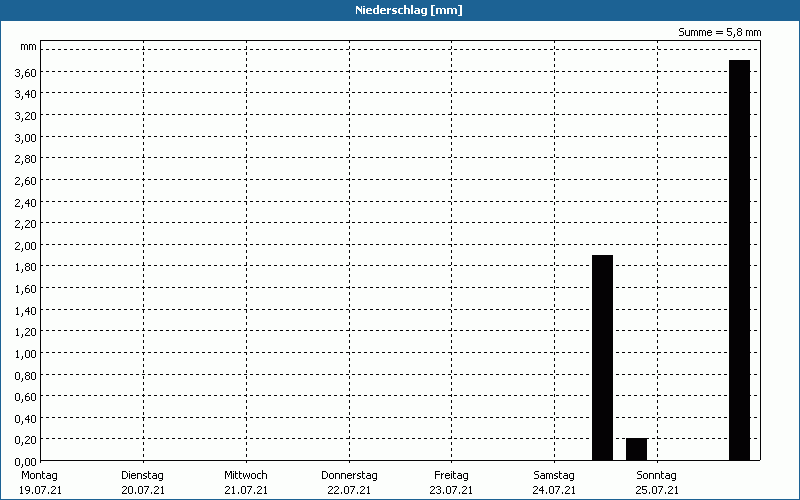Viewport: 800px width, 500px height.
Task: Click the 'Samstag' axis label
Action: (x=554, y=475)
